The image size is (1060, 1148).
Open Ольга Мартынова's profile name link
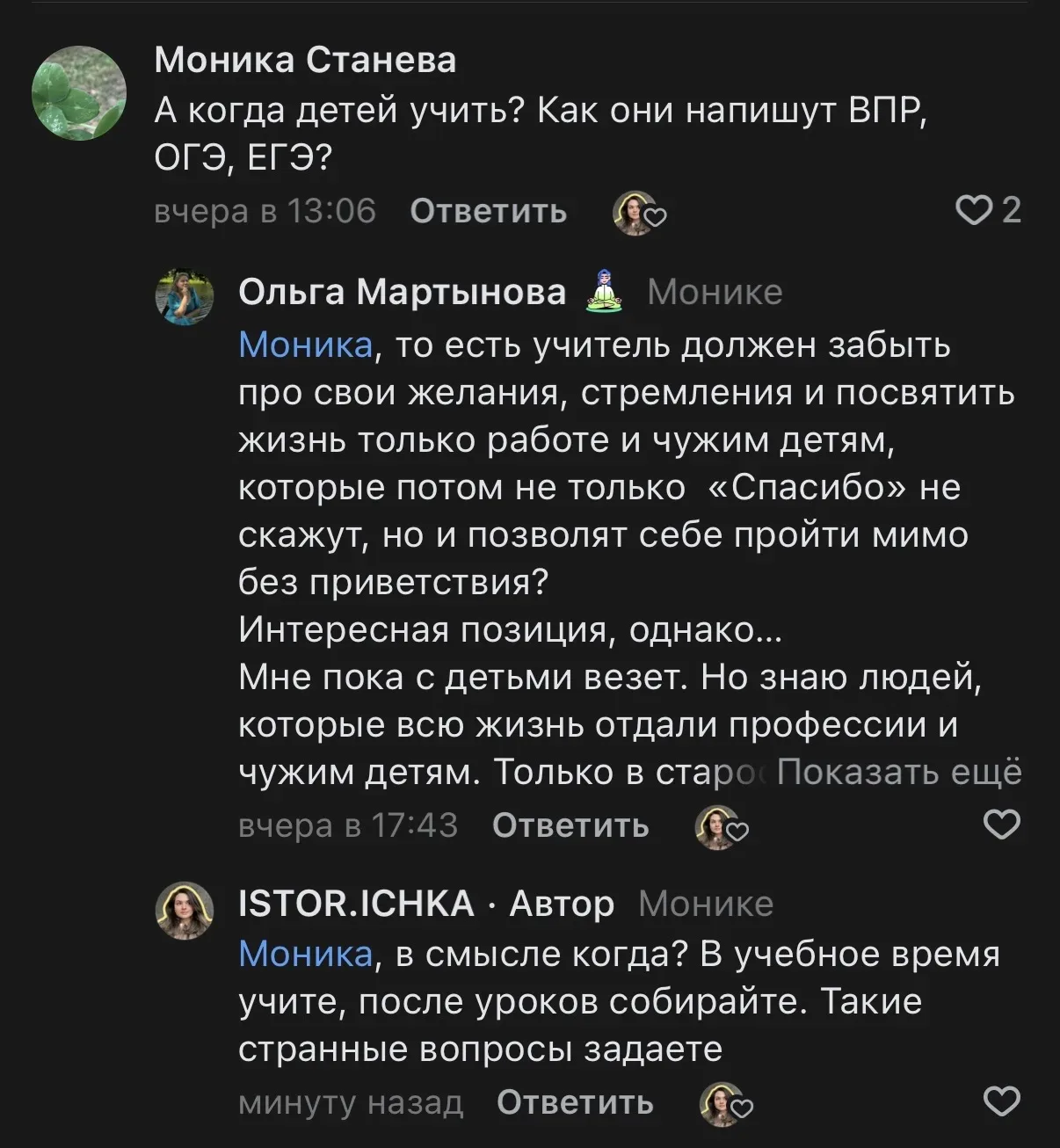click(402, 292)
